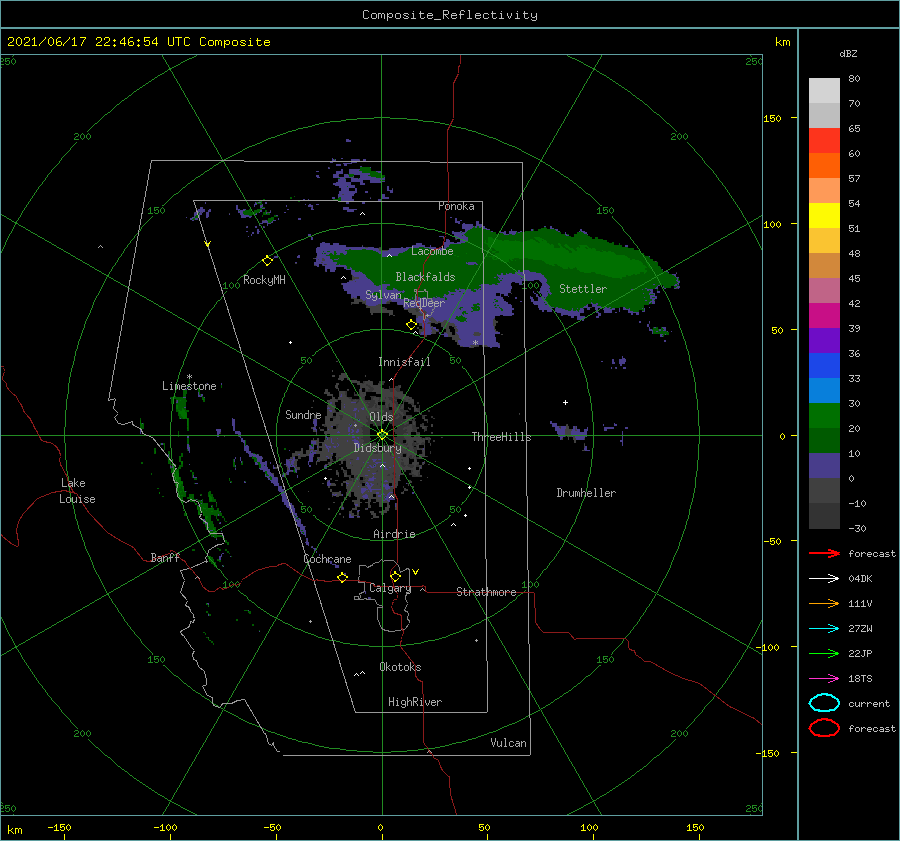
Task: Click the 20 dBZ green color swatch
Action: 824,416
